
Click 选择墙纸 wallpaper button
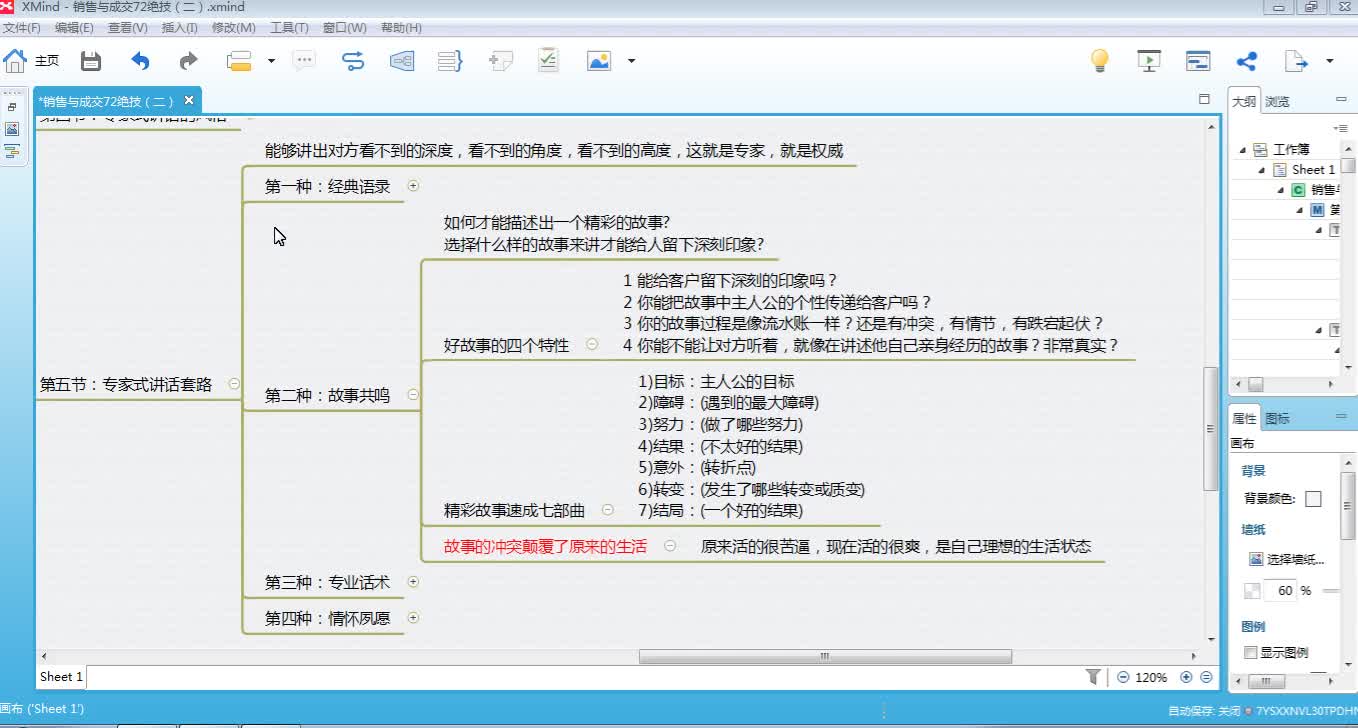pyautogui.click(x=1287, y=559)
